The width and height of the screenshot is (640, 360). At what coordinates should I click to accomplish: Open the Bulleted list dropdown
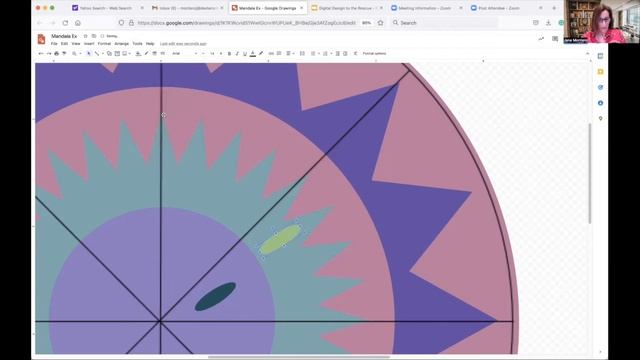314,53
